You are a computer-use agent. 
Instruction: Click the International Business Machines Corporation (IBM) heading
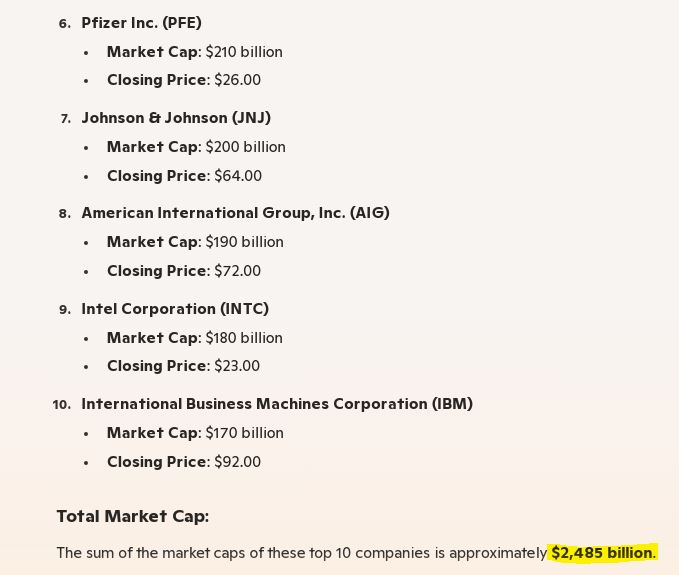pos(277,404)
